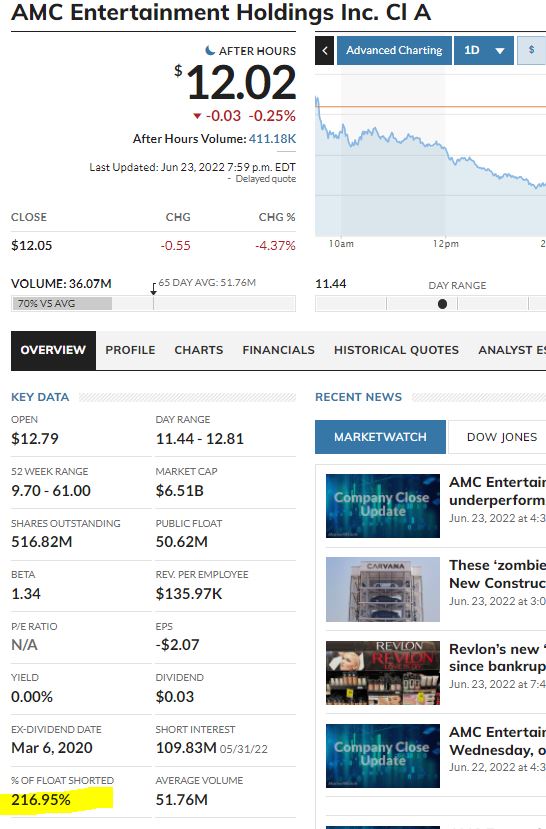Screen dimensions: 546x829
Task: Click the Market Cap $6.51B value
Action: click(x=180, y=491)
